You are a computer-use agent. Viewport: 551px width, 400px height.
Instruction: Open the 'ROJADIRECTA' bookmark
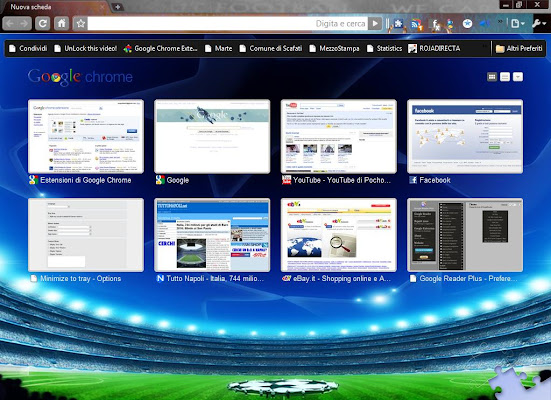(x=434, y=49)
